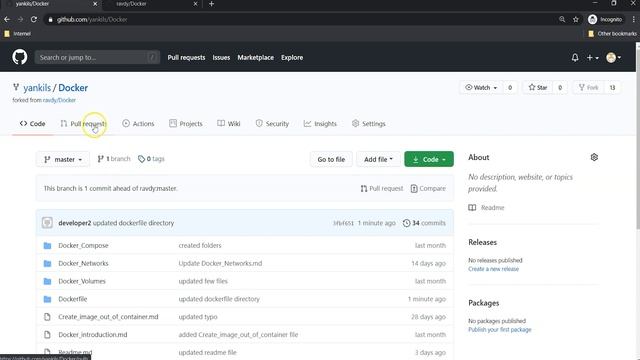This screenshot has height=360, width=640.
Task: Open the Internet bookmarks folder
Action: (18, 34)
